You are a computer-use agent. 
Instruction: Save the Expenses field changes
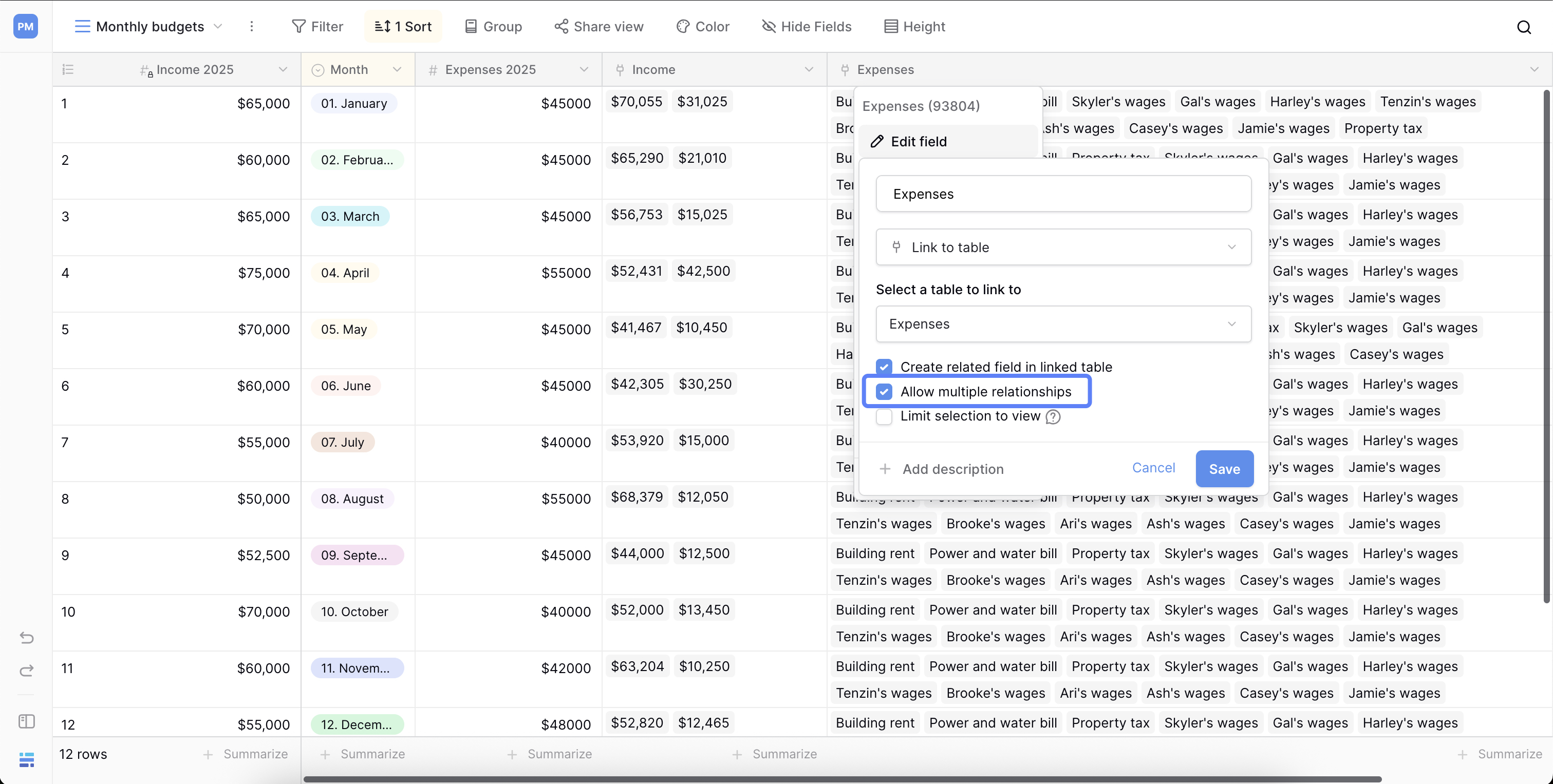(x=1224, y=468)
